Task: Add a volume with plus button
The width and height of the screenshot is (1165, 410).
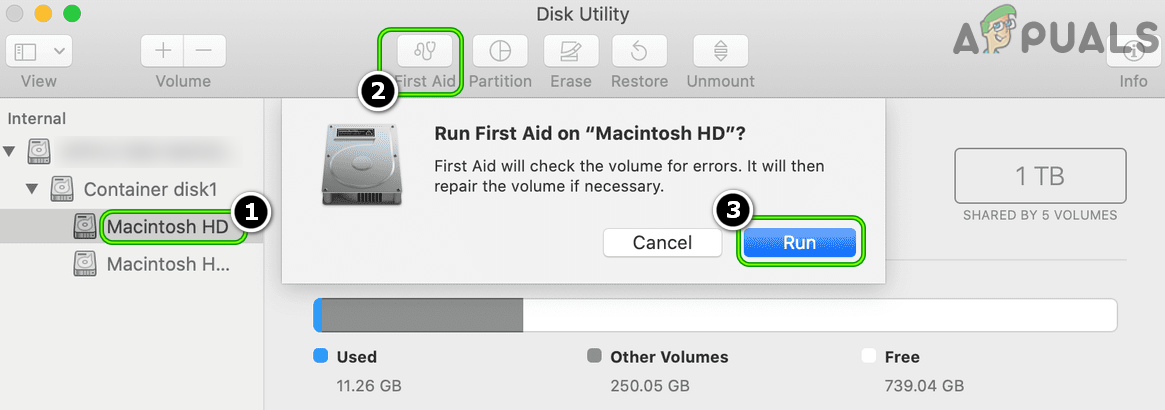Action: 162,50
